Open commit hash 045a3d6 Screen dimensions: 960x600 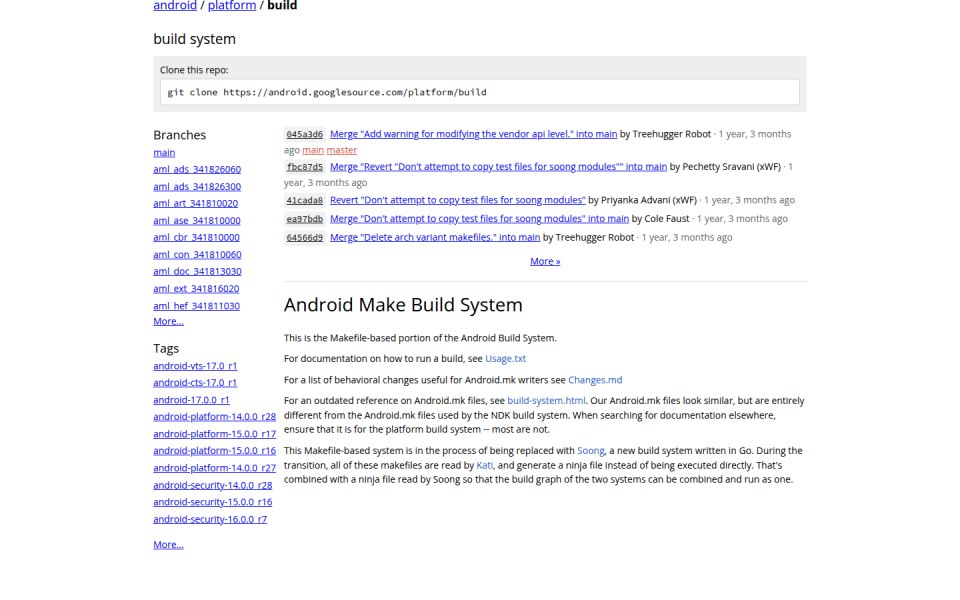pyautogui.click(x=304, y=134)
